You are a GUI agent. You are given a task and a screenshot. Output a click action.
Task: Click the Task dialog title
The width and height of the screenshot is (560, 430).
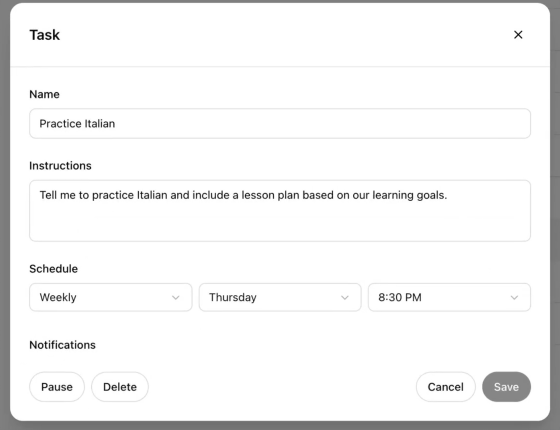pos(45,35)
